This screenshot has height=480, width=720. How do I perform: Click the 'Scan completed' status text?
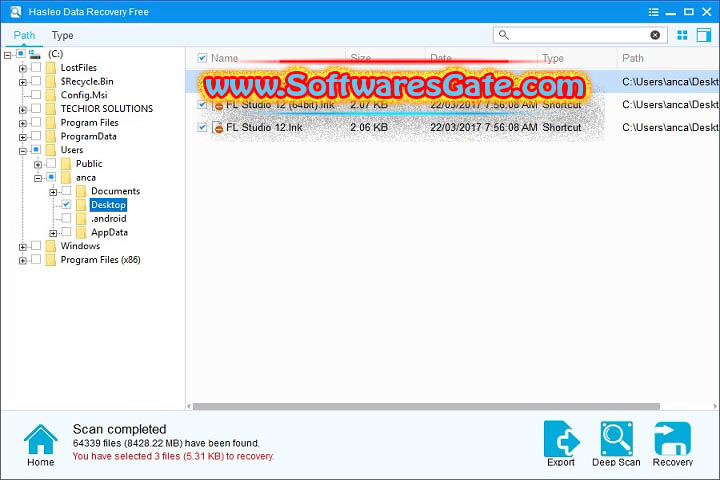coord(119,429)
